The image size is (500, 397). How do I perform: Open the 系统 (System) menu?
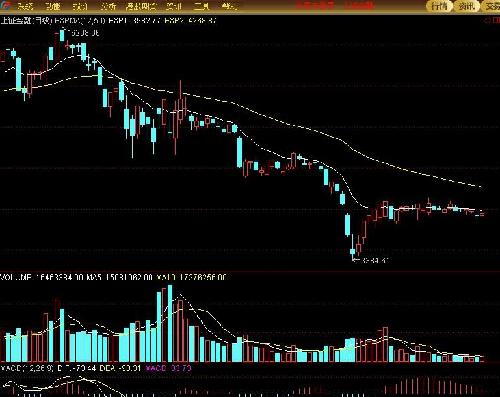(x=26, y=6)
